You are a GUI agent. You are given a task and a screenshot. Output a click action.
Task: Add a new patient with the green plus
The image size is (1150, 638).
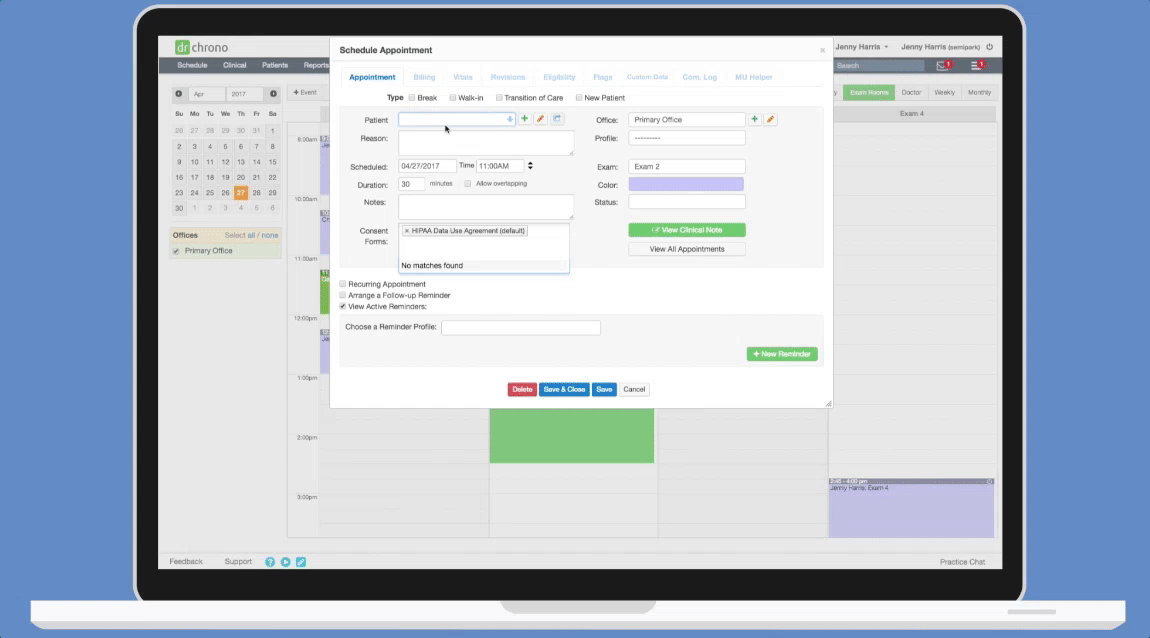pyautogui.click(x=524, y=119)
